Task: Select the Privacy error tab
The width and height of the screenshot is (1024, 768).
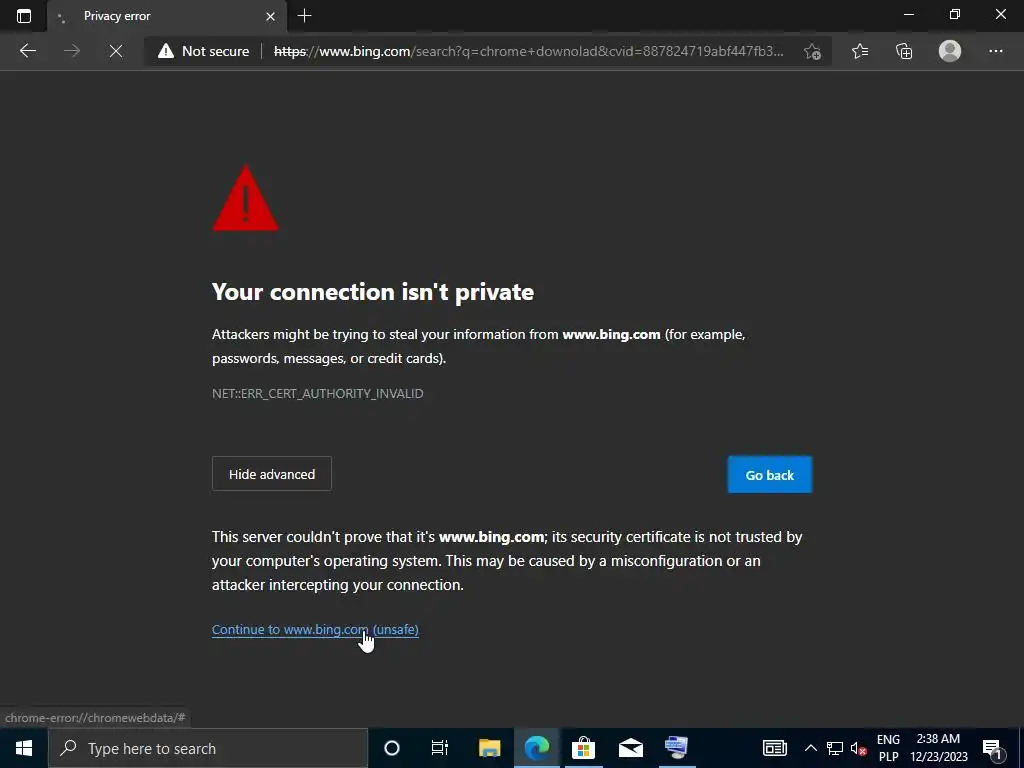Action: pyautogui.click(x=166, y=16)
